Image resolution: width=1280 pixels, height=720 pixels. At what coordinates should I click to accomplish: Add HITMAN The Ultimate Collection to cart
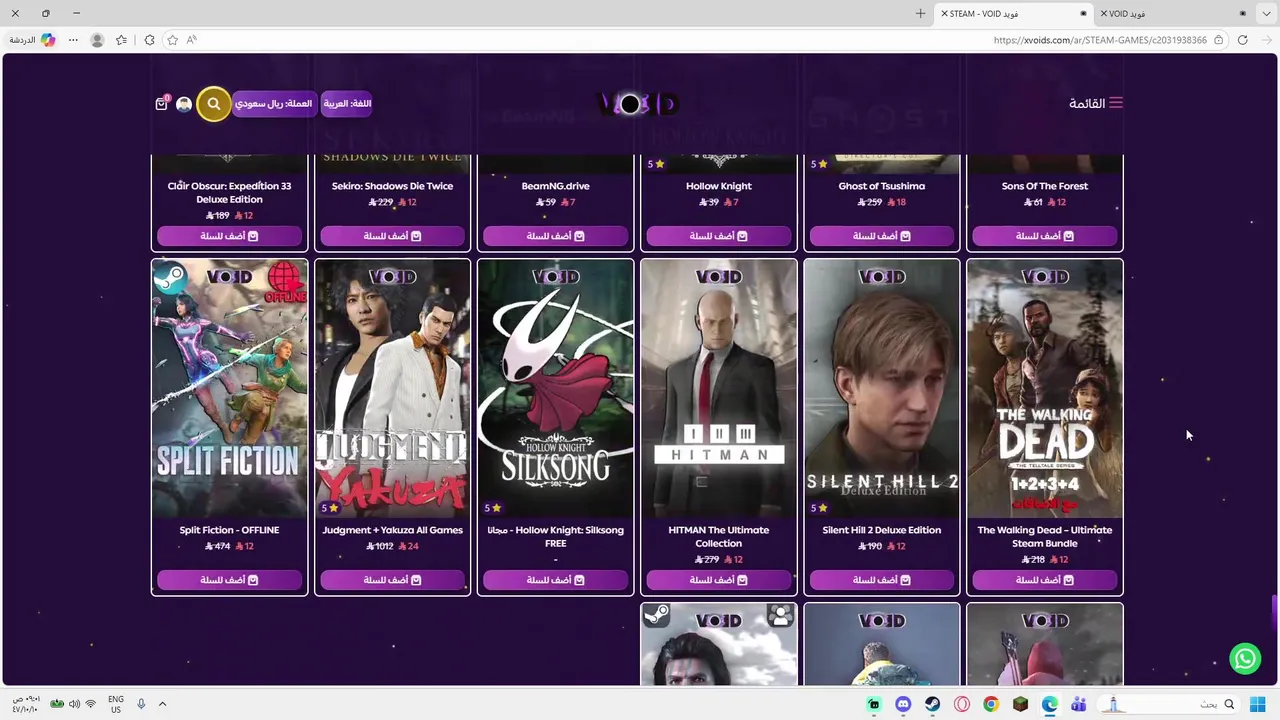pyautogui.click(x=719, y=580)
